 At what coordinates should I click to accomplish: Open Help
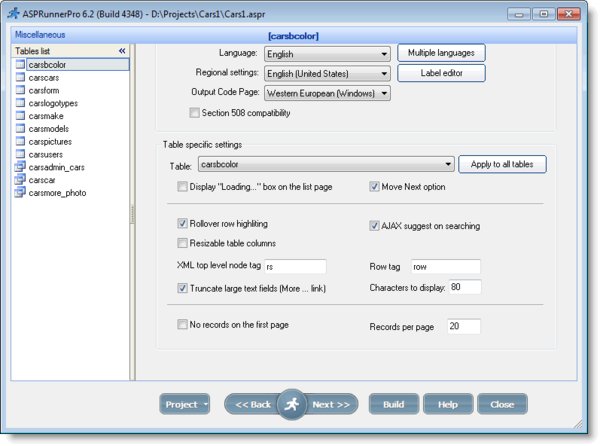448,404
